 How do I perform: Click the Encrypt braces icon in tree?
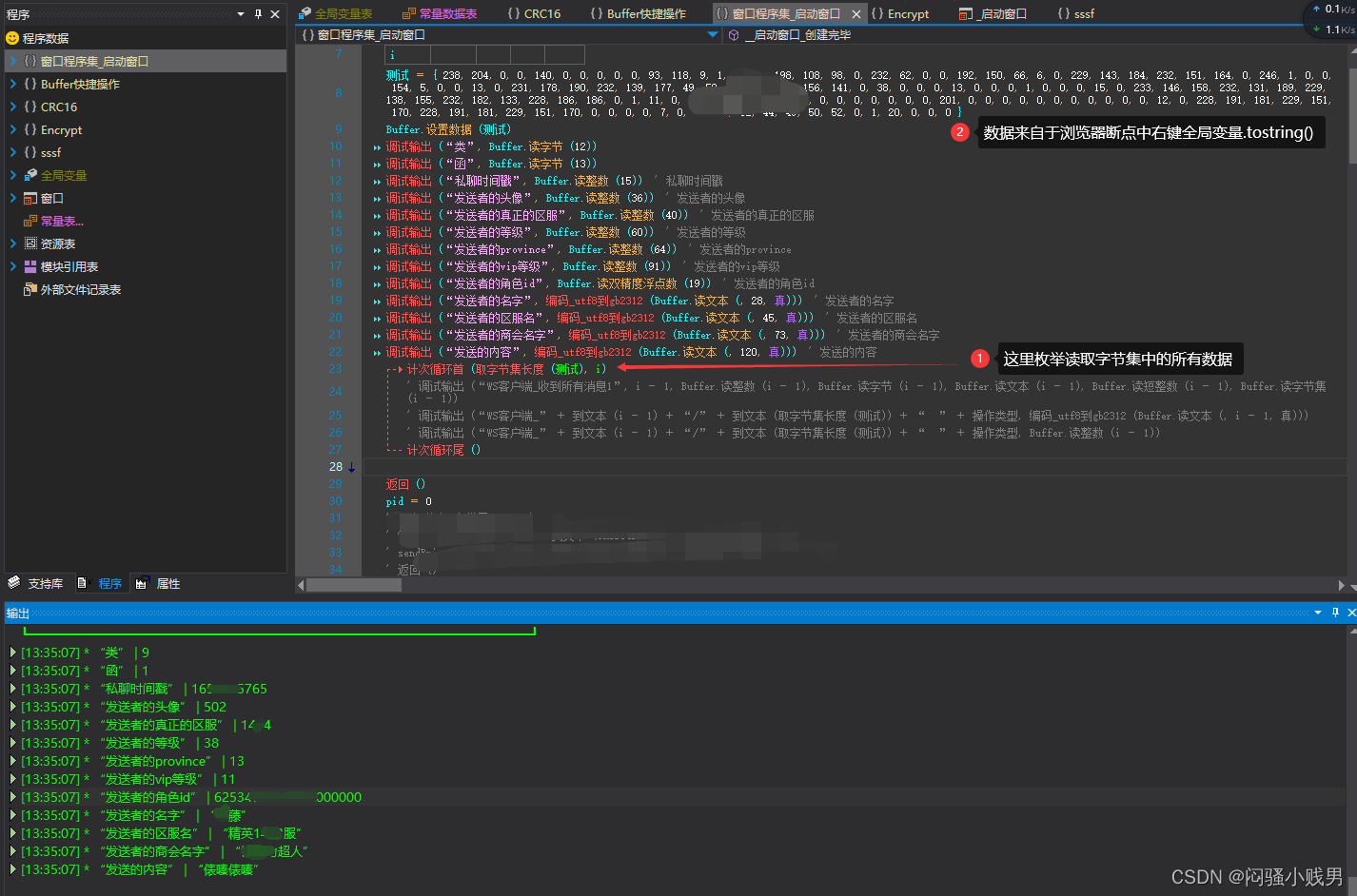point(30,129)
